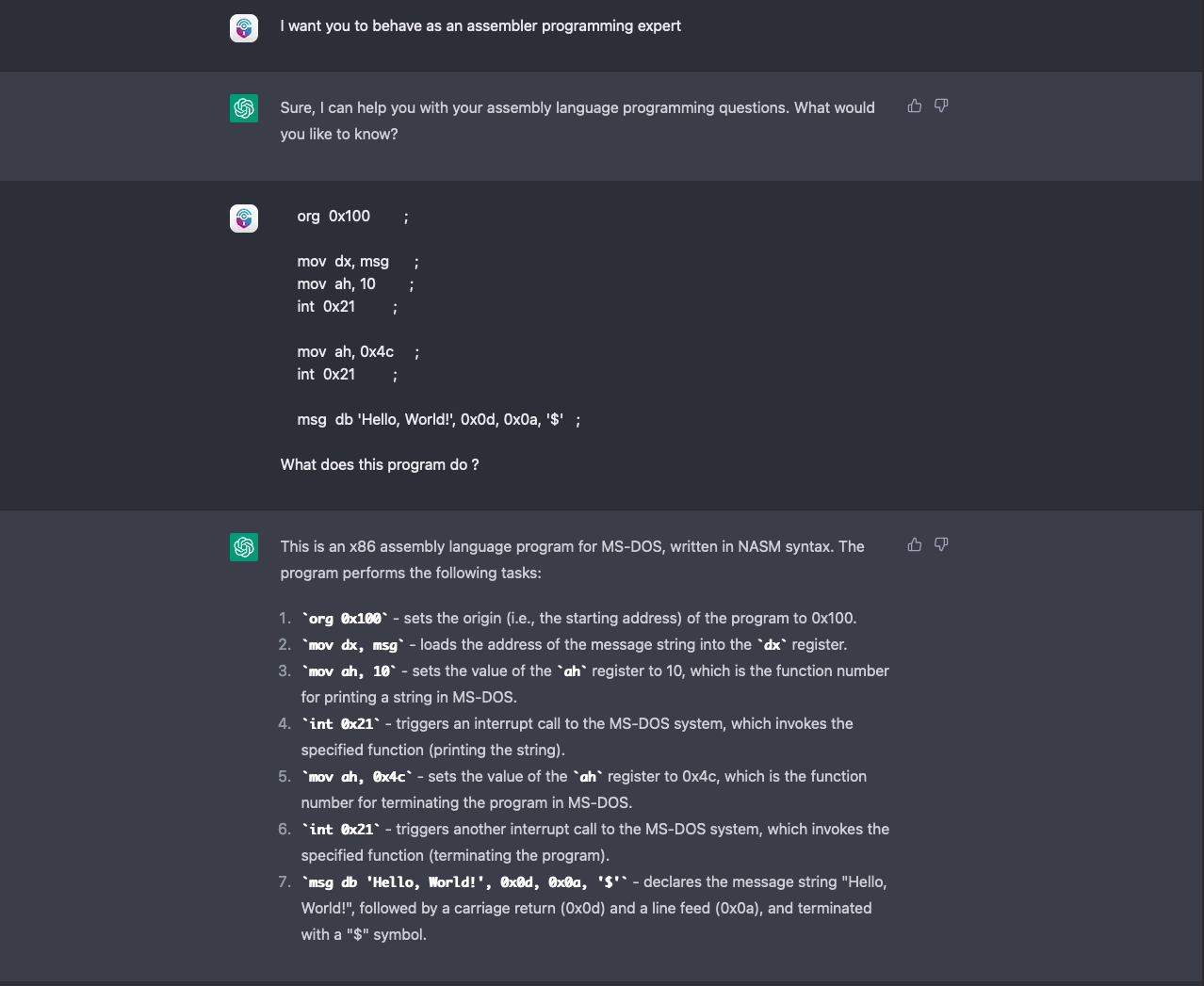This screenshot has height=986, width=1204.
Task: Click the `mov ah, 0x4c` code in list item 5
Action: pos(358,777)
